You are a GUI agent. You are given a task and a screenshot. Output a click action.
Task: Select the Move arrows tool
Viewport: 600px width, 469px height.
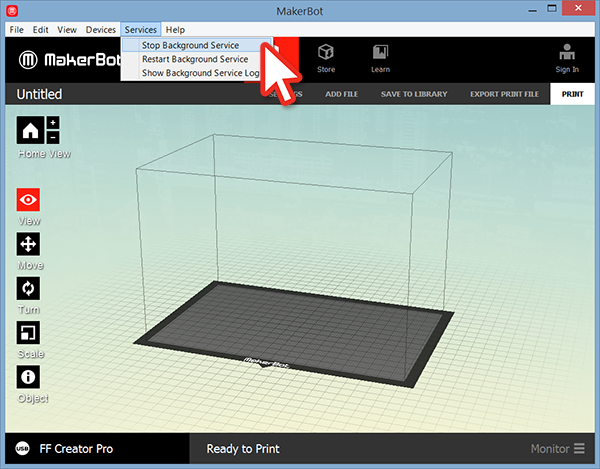pos(28,244)
